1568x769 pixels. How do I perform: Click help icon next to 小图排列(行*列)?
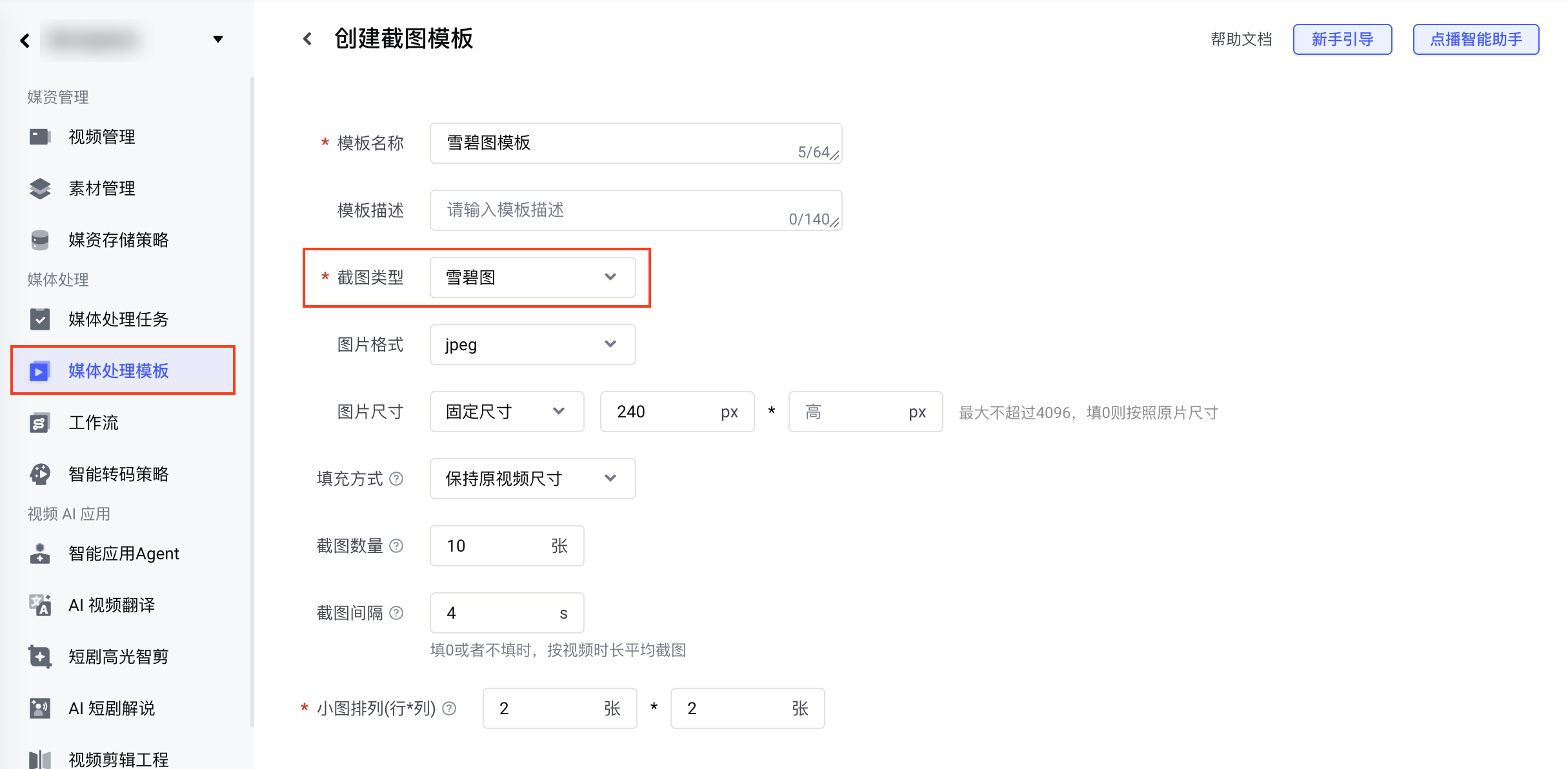pos(450,708)
